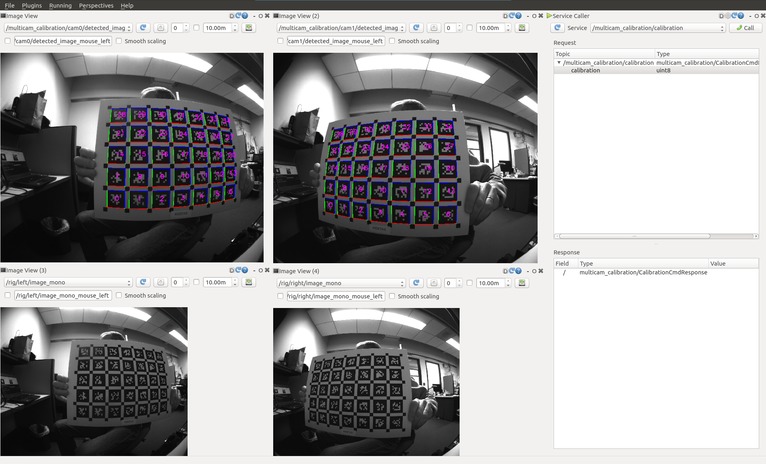Call the calibration service

(x=745, y=28)
